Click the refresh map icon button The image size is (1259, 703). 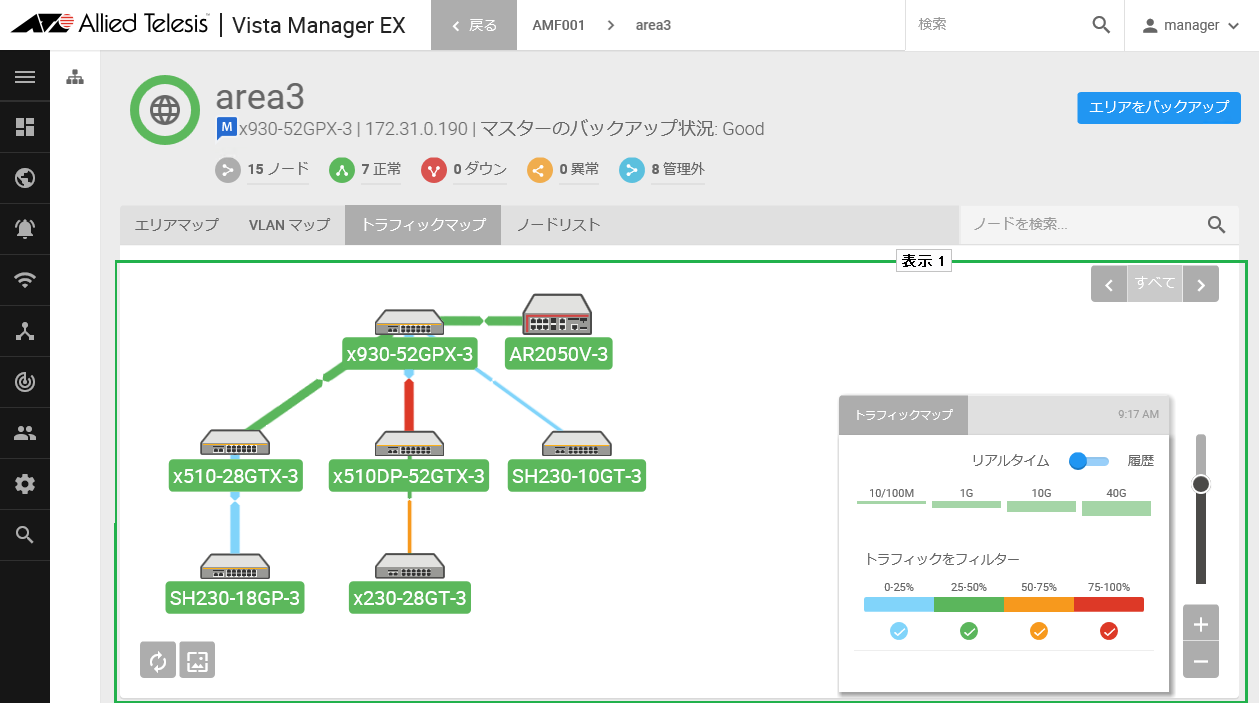pyautogui.click(x=158, y=660)
